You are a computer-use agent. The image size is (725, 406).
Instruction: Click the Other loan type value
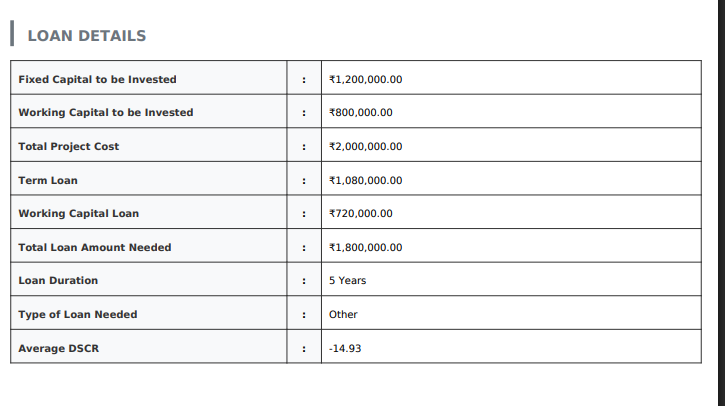(343, 315)
